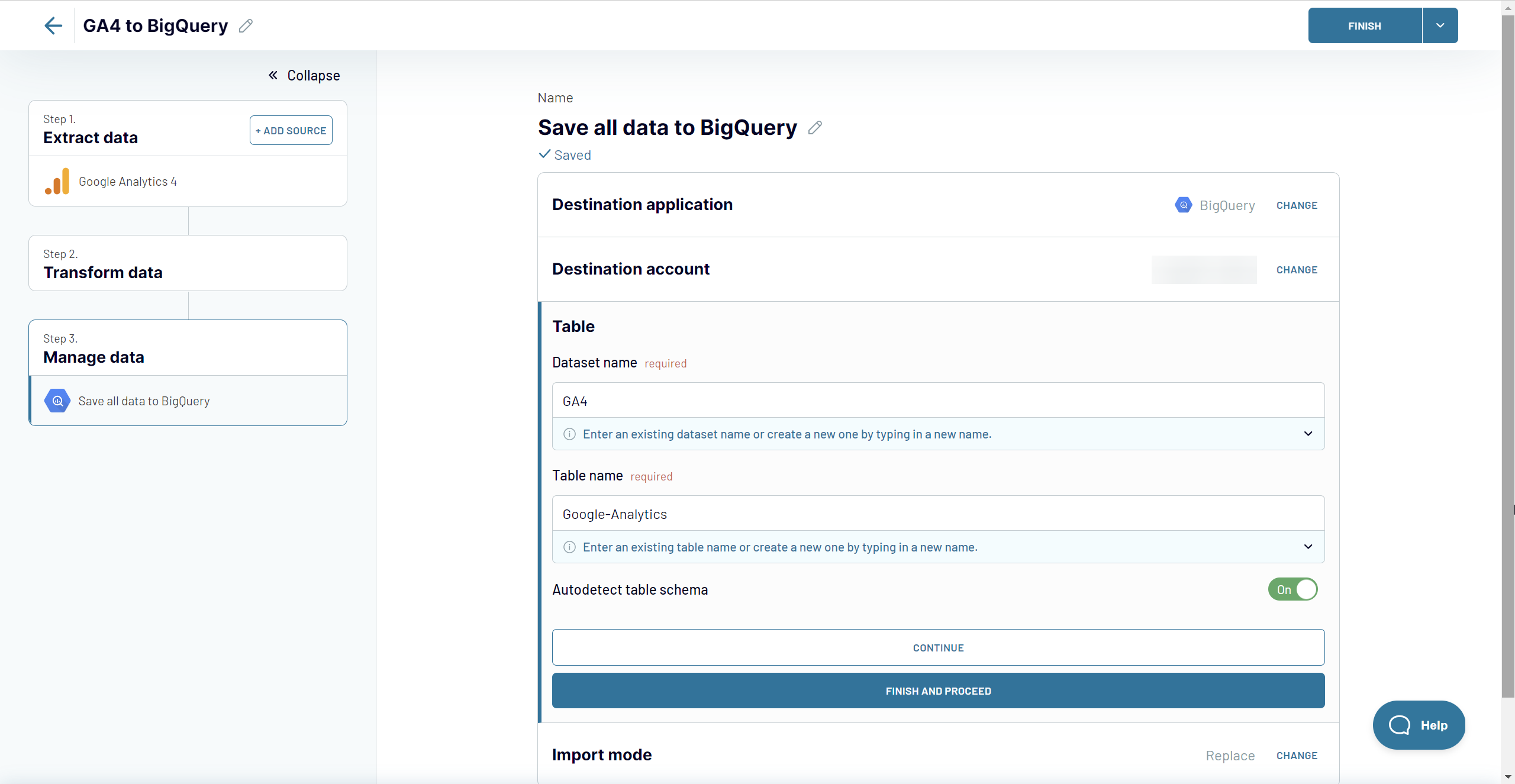Open the Help chat bubble
The image size is (1515, 784).
click(x=1419, y=725)
